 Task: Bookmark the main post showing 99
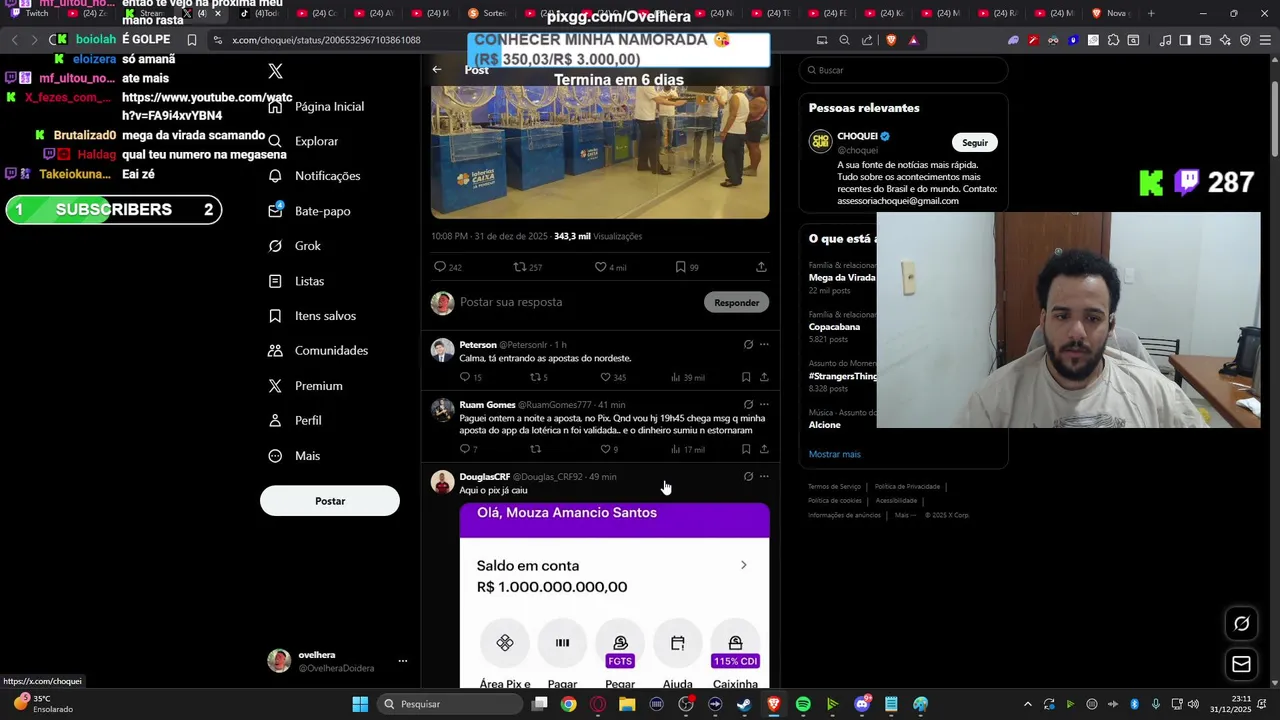pos(686,267)
